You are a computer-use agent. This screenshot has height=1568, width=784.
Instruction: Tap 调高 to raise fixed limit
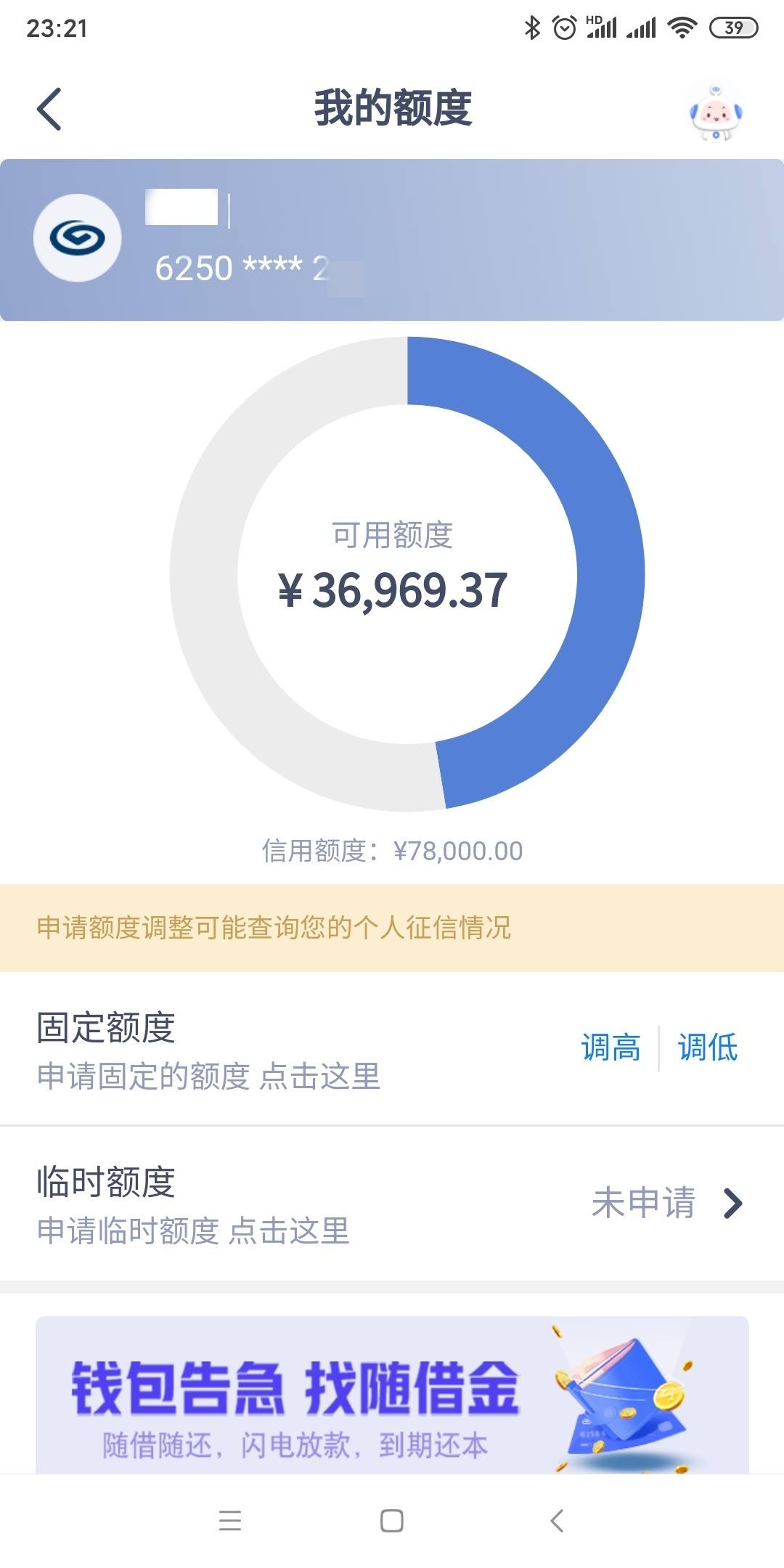[611, 1048]
